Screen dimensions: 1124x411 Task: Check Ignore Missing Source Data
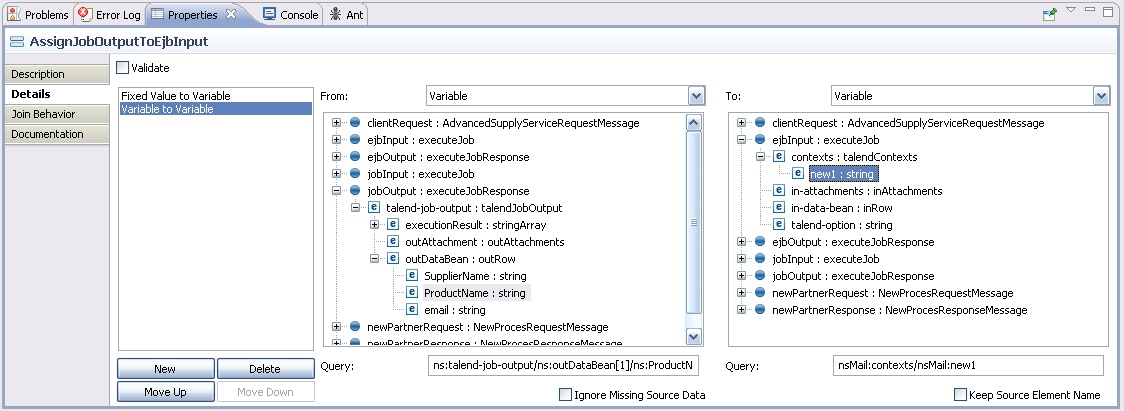pyautogui.click(x=565, y=395)
